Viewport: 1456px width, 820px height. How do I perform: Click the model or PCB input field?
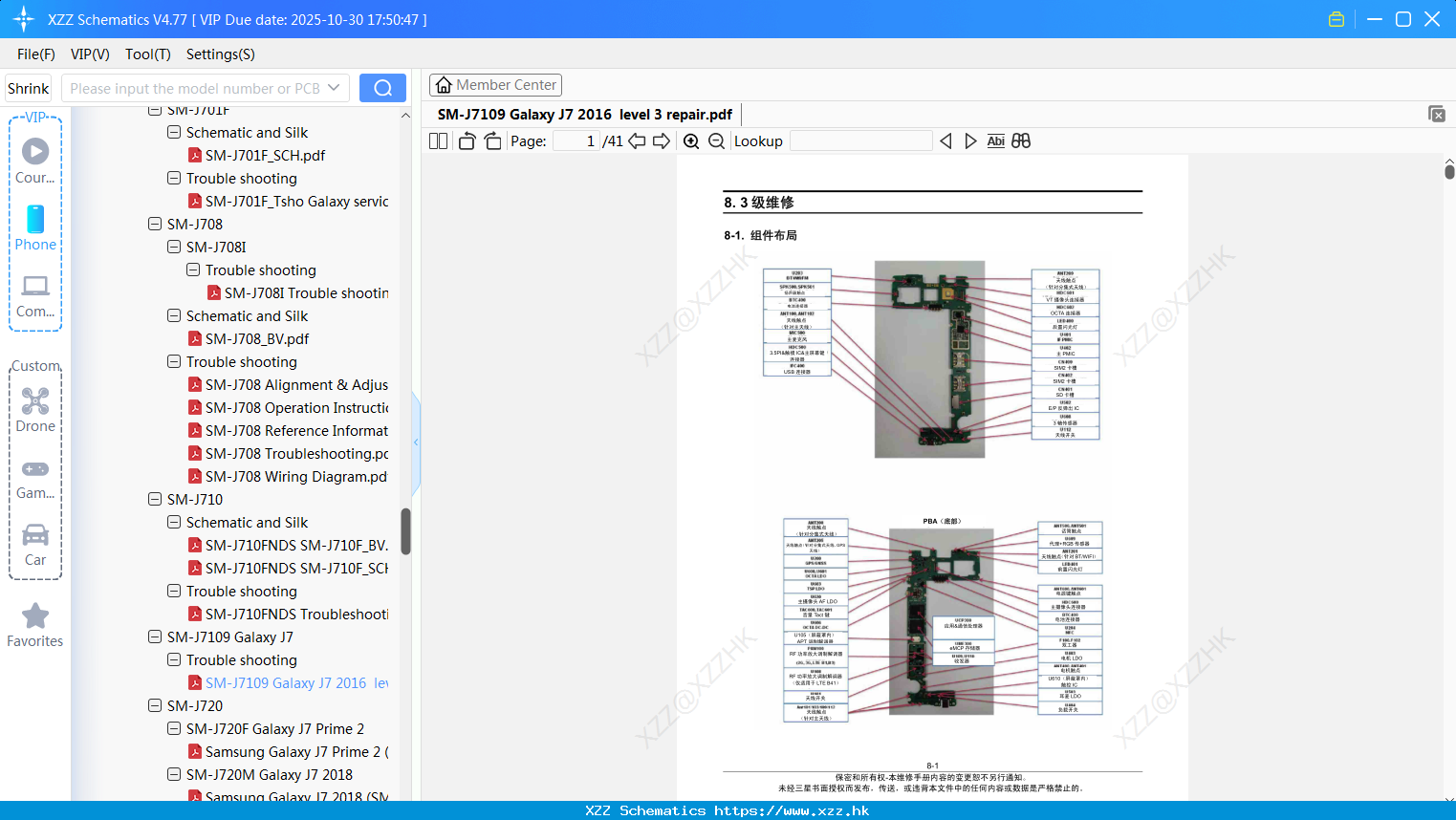[194, 88]
